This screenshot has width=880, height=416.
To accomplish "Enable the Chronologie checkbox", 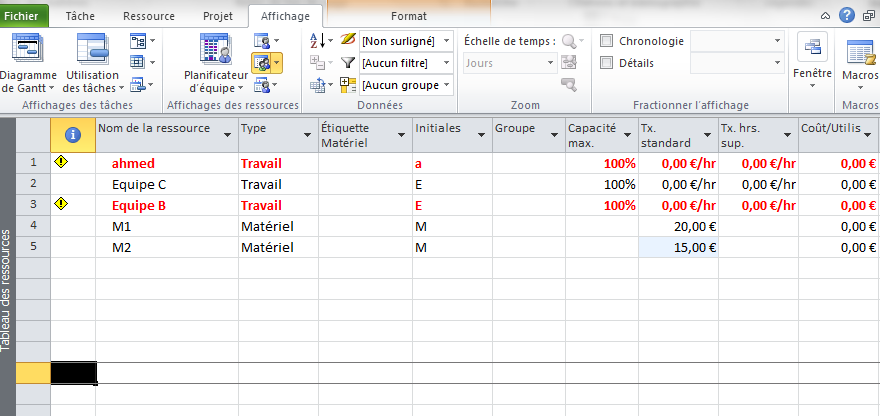I will click(x=606, y=41).
